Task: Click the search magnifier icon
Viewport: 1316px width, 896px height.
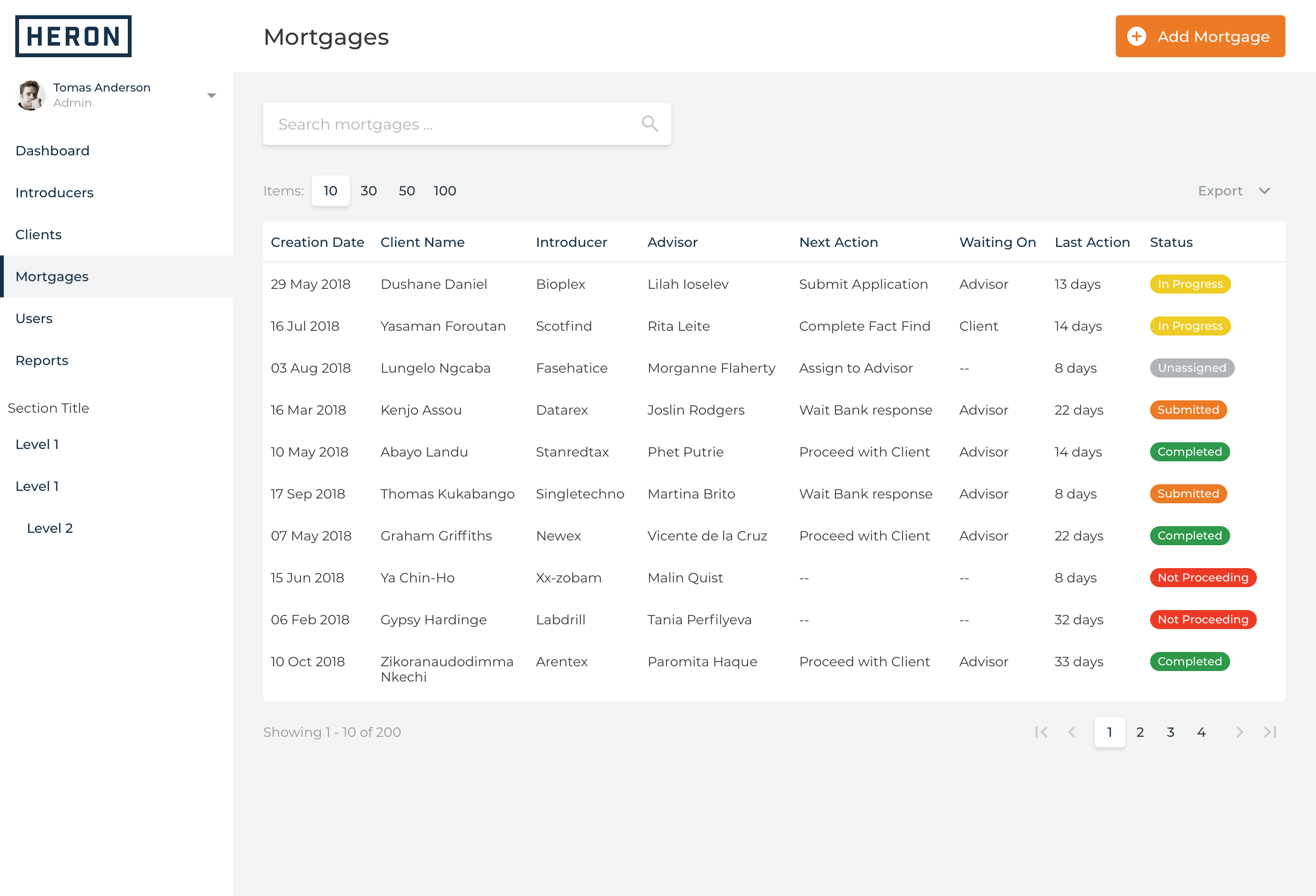Action: tap(649, 123)
